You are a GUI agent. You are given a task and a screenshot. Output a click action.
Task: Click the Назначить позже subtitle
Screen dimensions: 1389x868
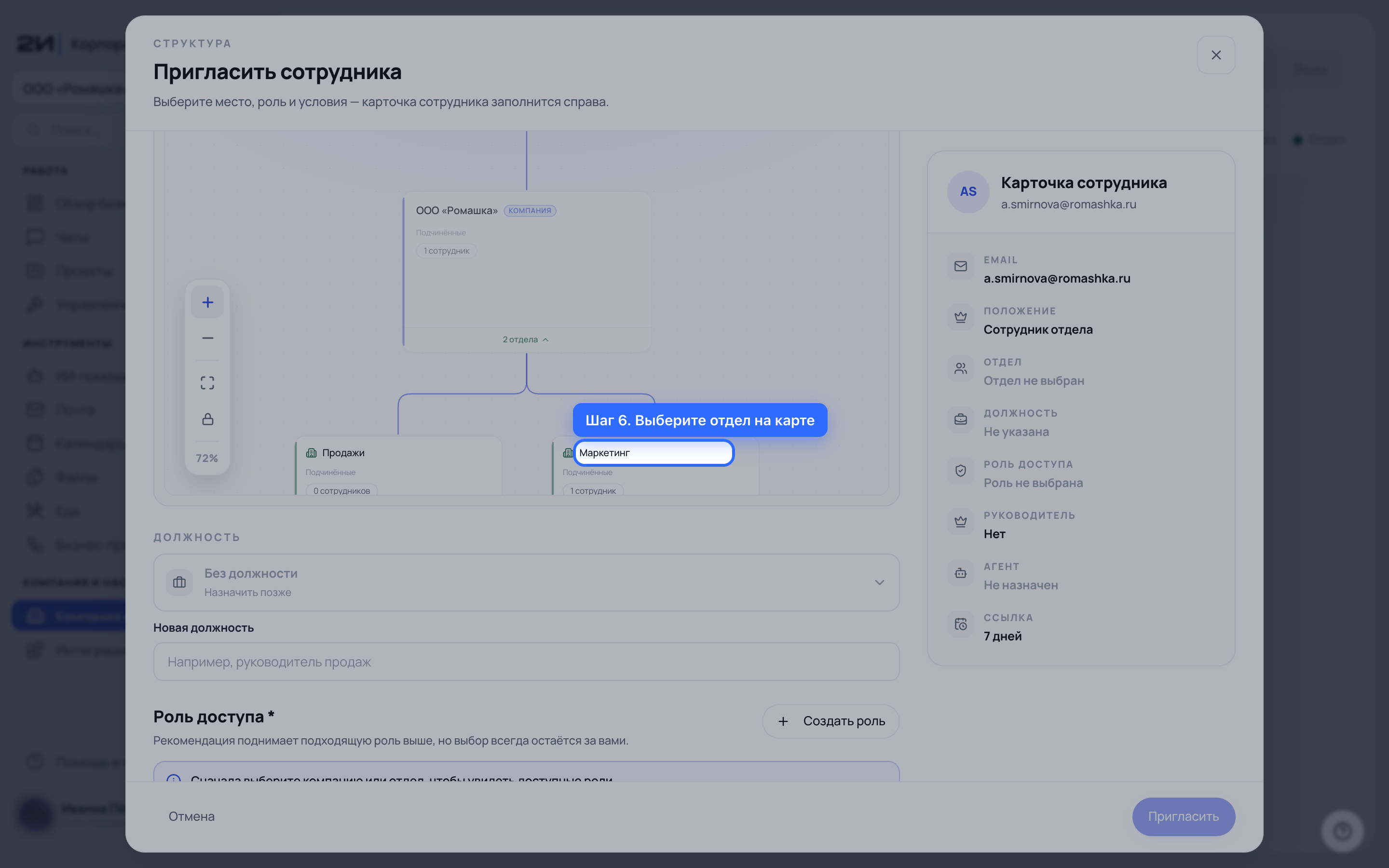click(247, 593)
